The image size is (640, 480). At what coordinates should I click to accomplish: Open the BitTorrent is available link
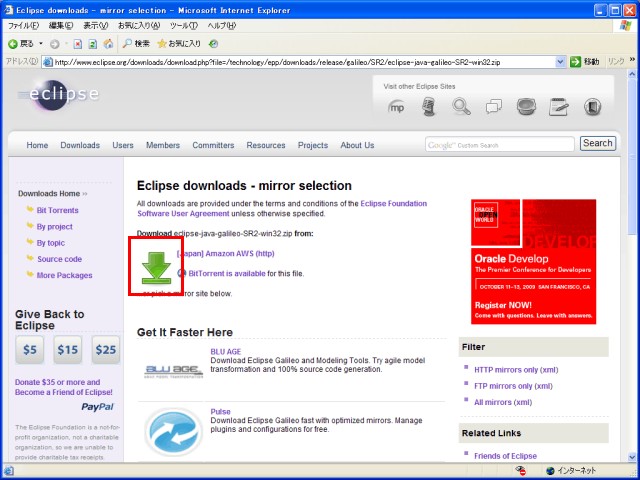click(x=227, y=273)
